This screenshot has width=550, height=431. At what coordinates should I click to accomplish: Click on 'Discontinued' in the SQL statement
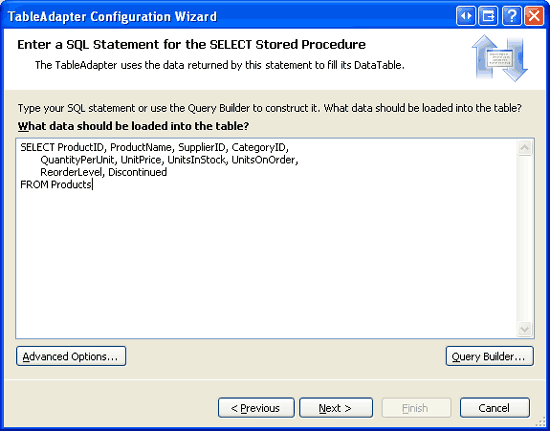pos(138,172)
